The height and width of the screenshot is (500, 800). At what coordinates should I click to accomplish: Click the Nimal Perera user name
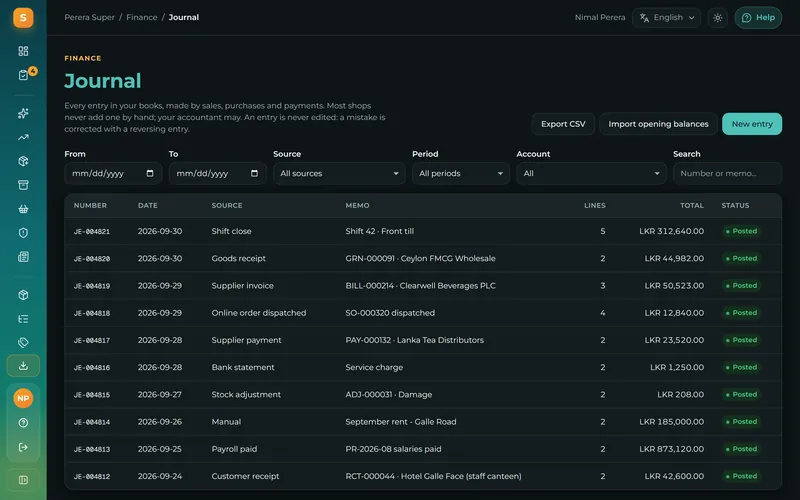pos(600,17)
